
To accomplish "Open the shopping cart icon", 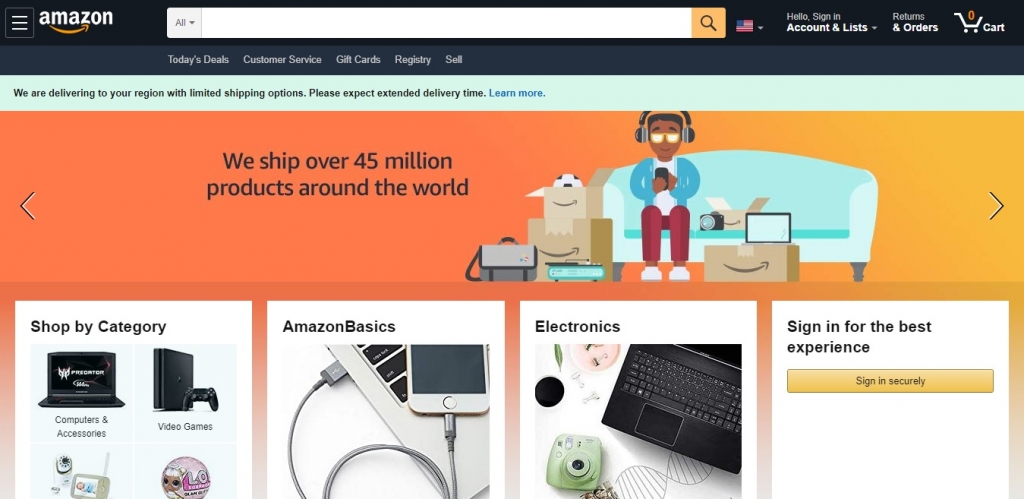I will (979, 22).
